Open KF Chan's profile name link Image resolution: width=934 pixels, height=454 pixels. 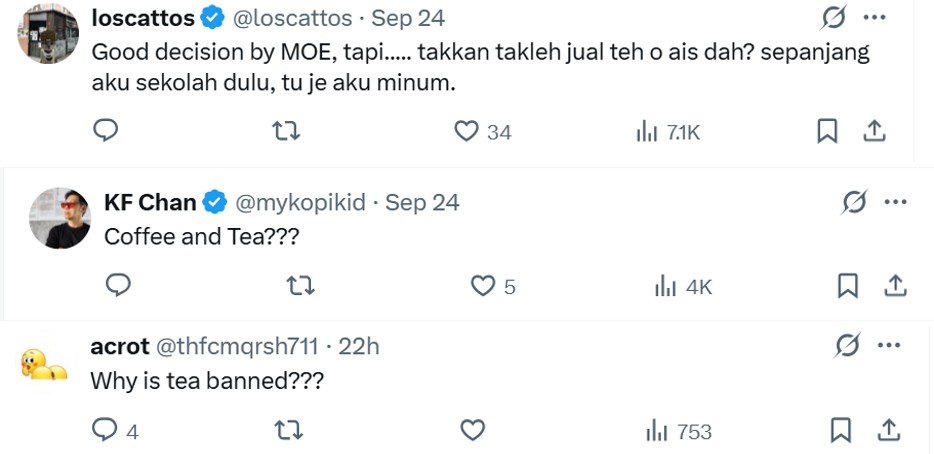pos(150,202)
